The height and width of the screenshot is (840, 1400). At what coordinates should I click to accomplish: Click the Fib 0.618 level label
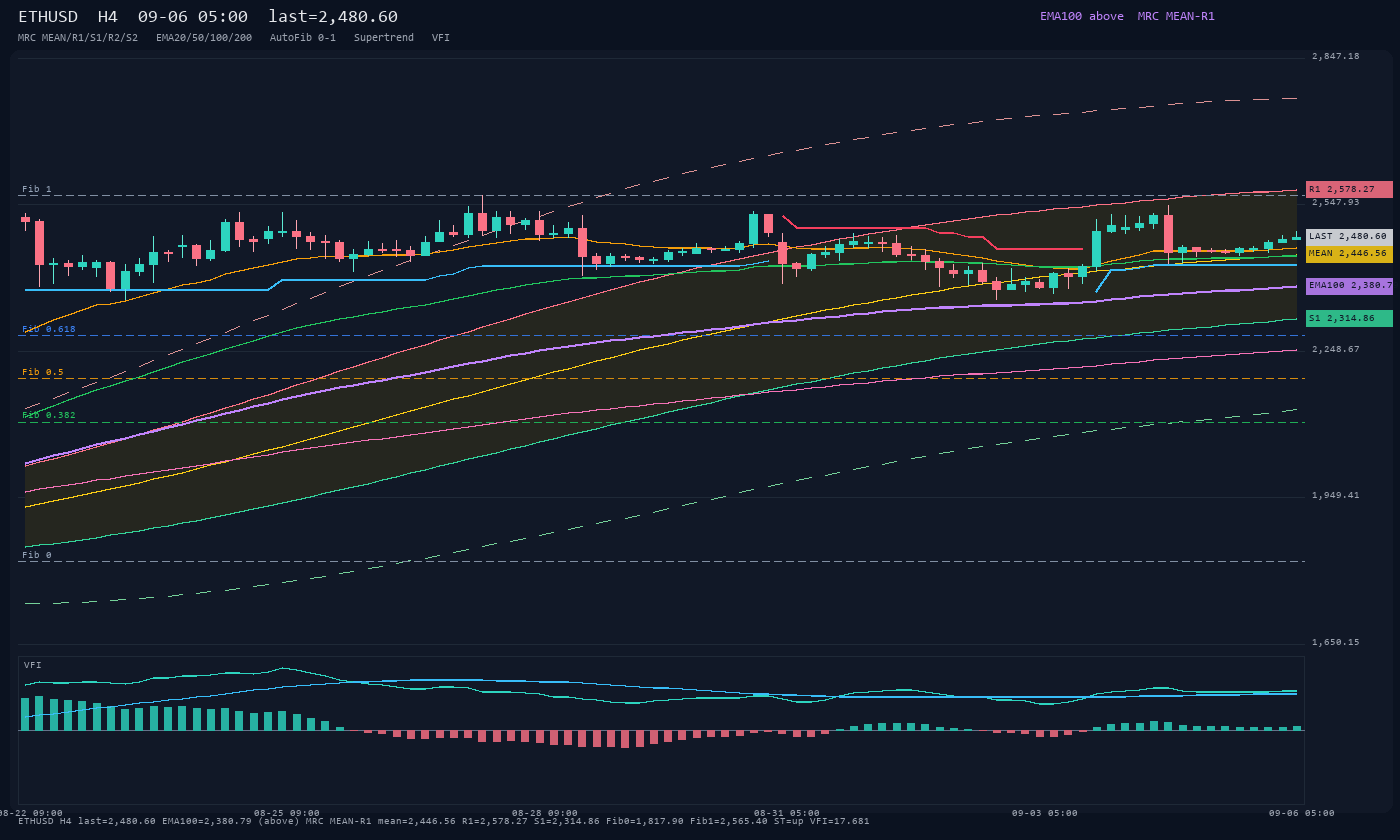[x=49, y=329]
